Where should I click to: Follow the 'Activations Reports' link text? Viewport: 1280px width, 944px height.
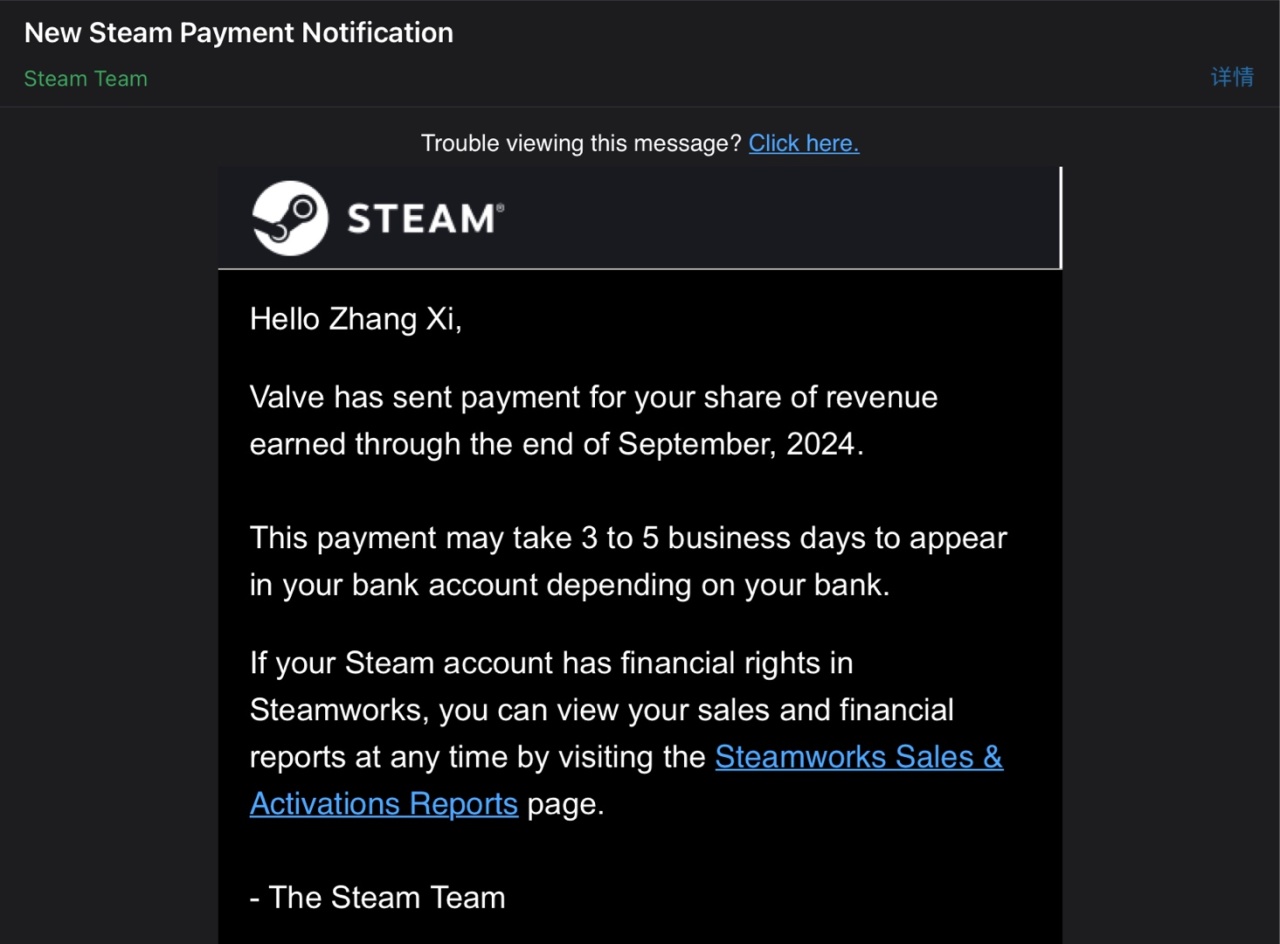click(384, 804)
